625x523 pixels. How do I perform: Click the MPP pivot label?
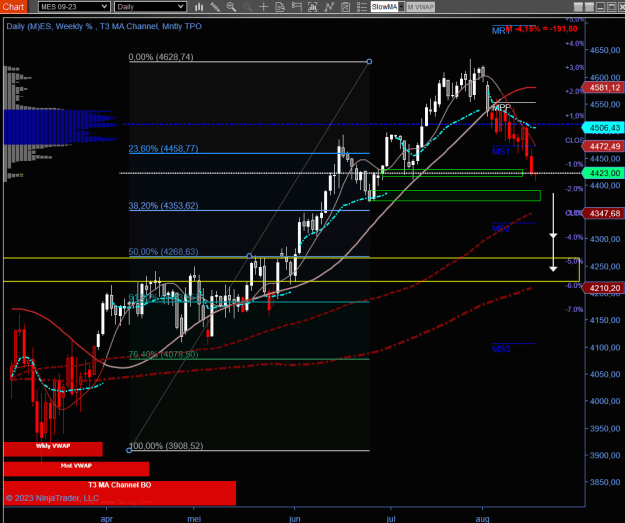(501, 108)
